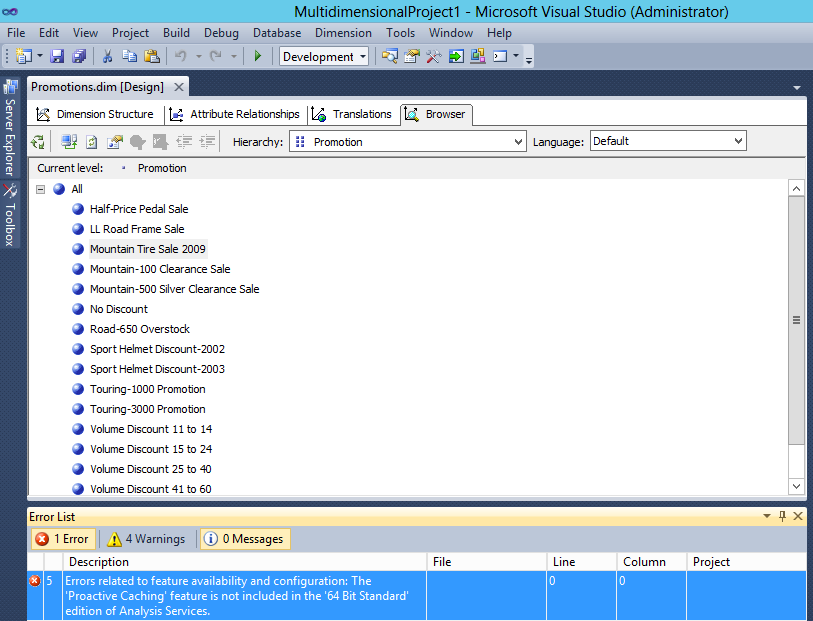This screenshot has height=621, width=813.
Task: Open the Command Window dropdown arrow
Action: click(x=516, y=56)
